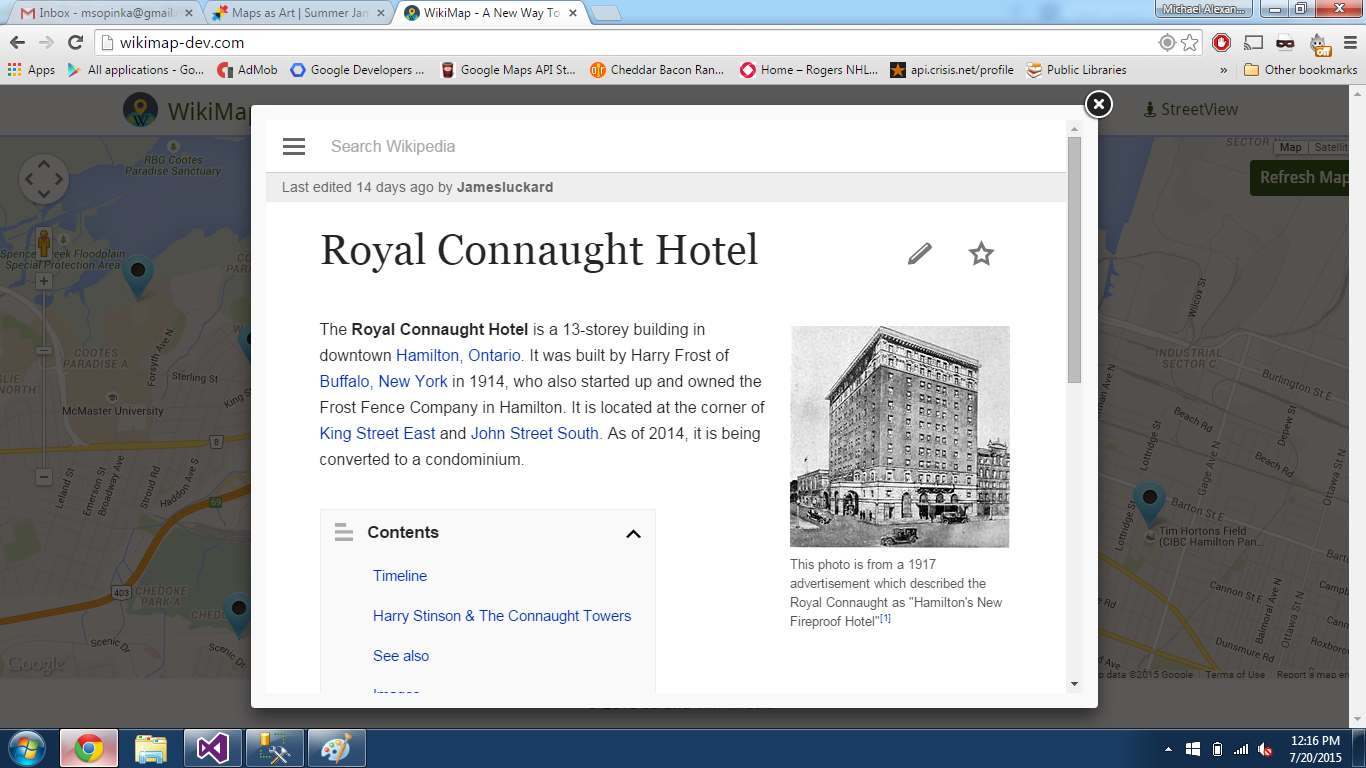Viewport: 1366px width, 768px height.
Task: Click the location target icon in address bar
Action: [x=1166, y=42]
